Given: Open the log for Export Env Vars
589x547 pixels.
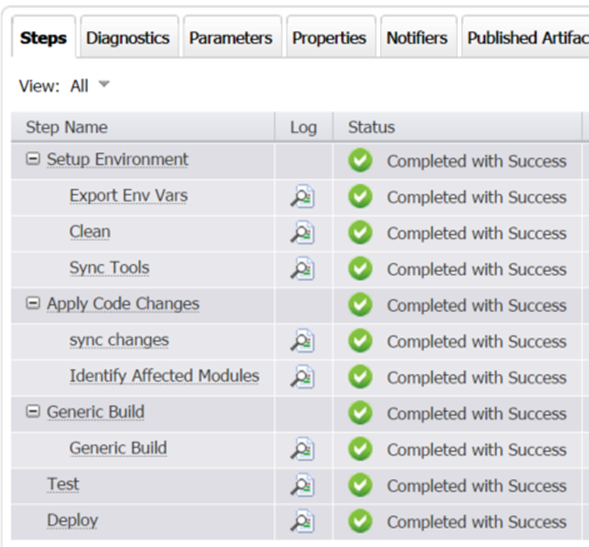Looking at the screenshot, I should (x=303, y=196).
